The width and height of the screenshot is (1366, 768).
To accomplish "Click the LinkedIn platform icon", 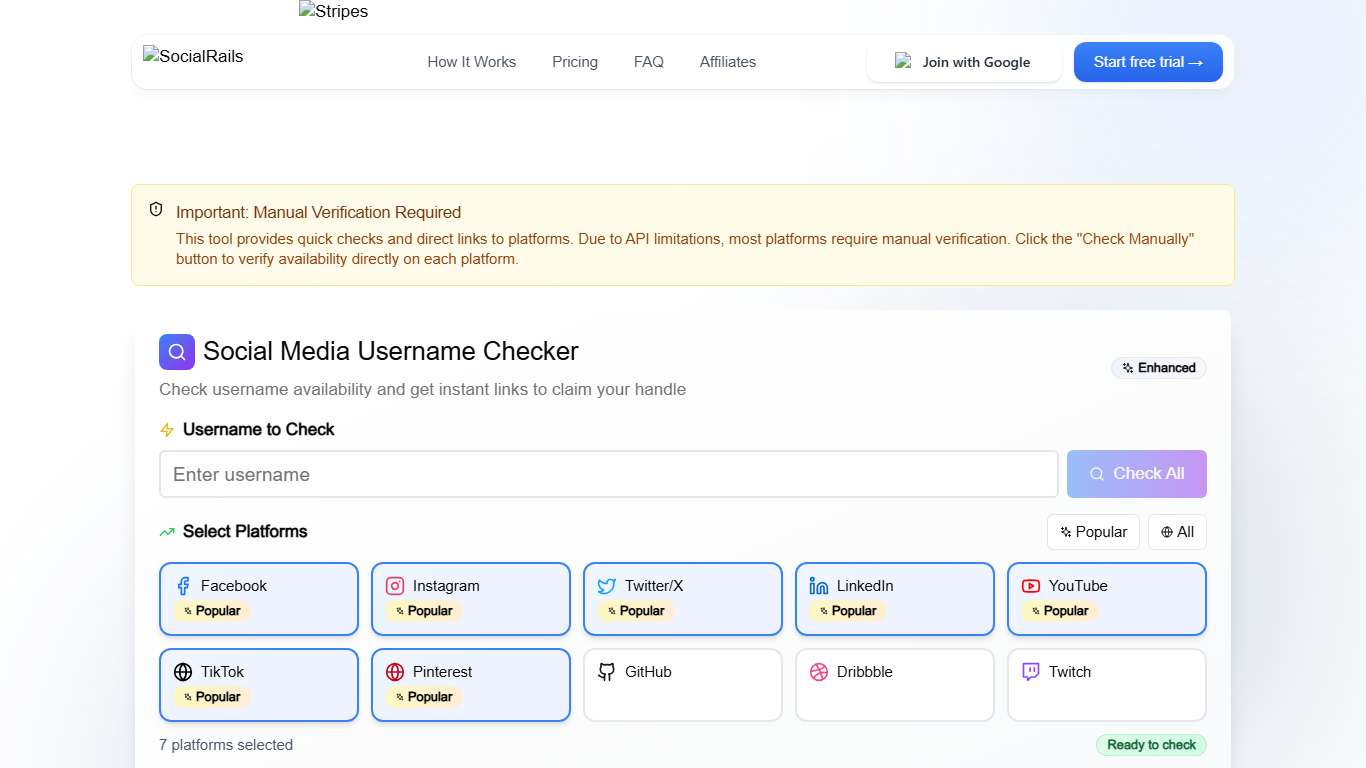I will 819,586.
